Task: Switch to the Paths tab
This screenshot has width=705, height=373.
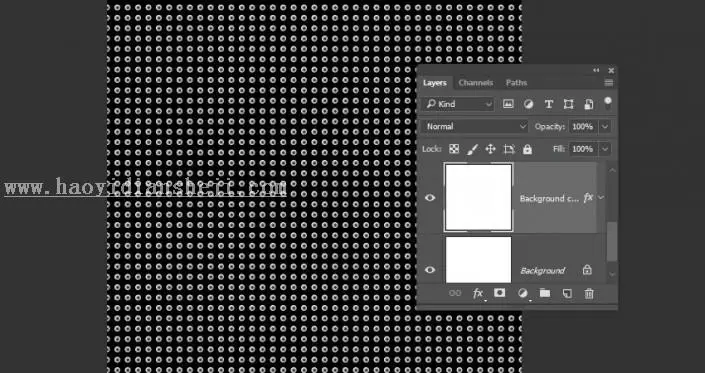Action: coord(516,83)
